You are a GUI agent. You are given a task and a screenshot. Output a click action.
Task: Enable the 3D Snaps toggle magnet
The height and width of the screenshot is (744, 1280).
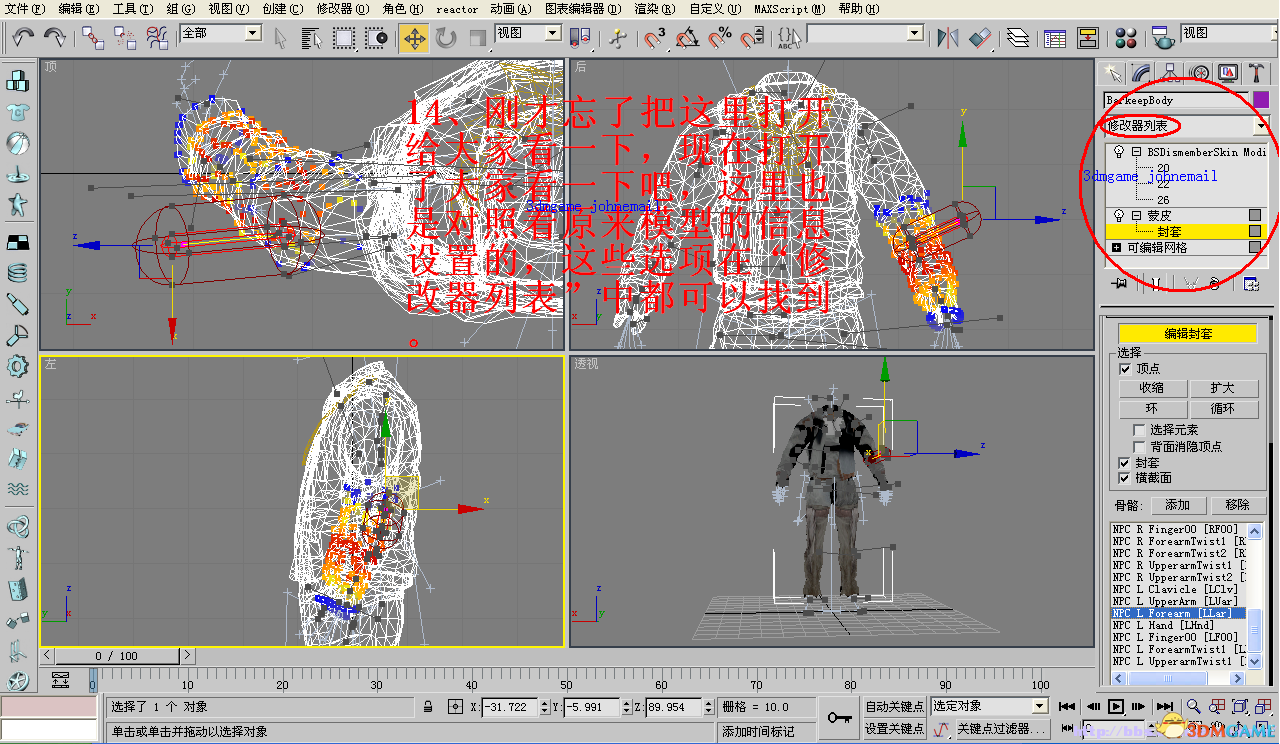pos(655,39)
